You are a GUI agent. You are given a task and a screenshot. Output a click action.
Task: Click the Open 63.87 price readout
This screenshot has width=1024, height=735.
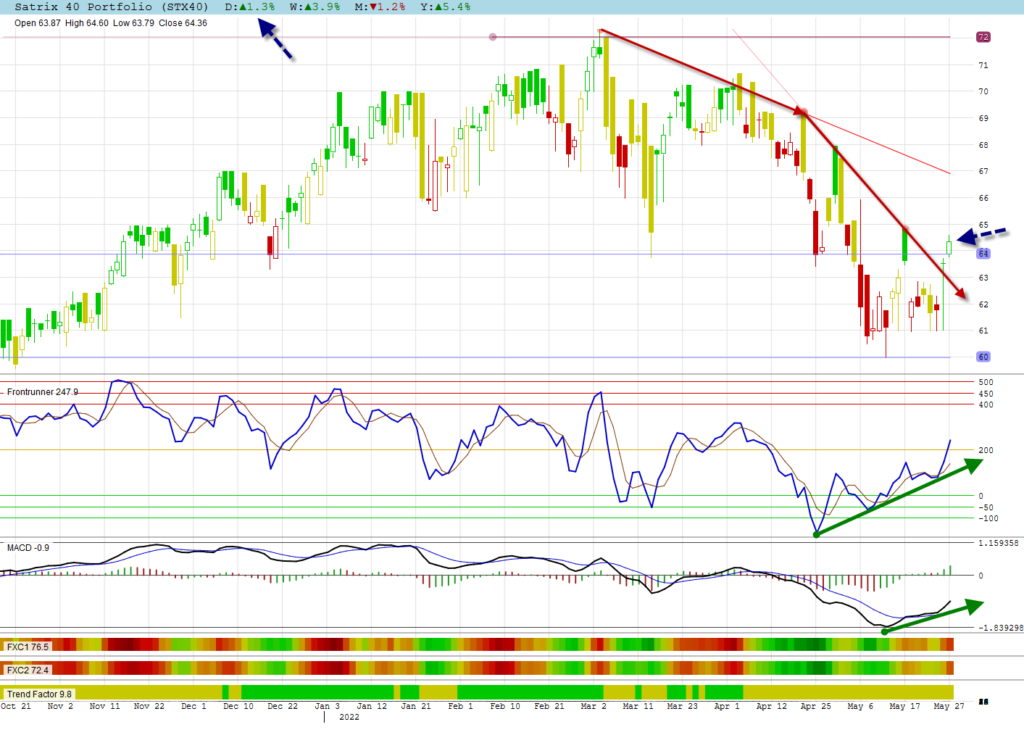point(37,23)
